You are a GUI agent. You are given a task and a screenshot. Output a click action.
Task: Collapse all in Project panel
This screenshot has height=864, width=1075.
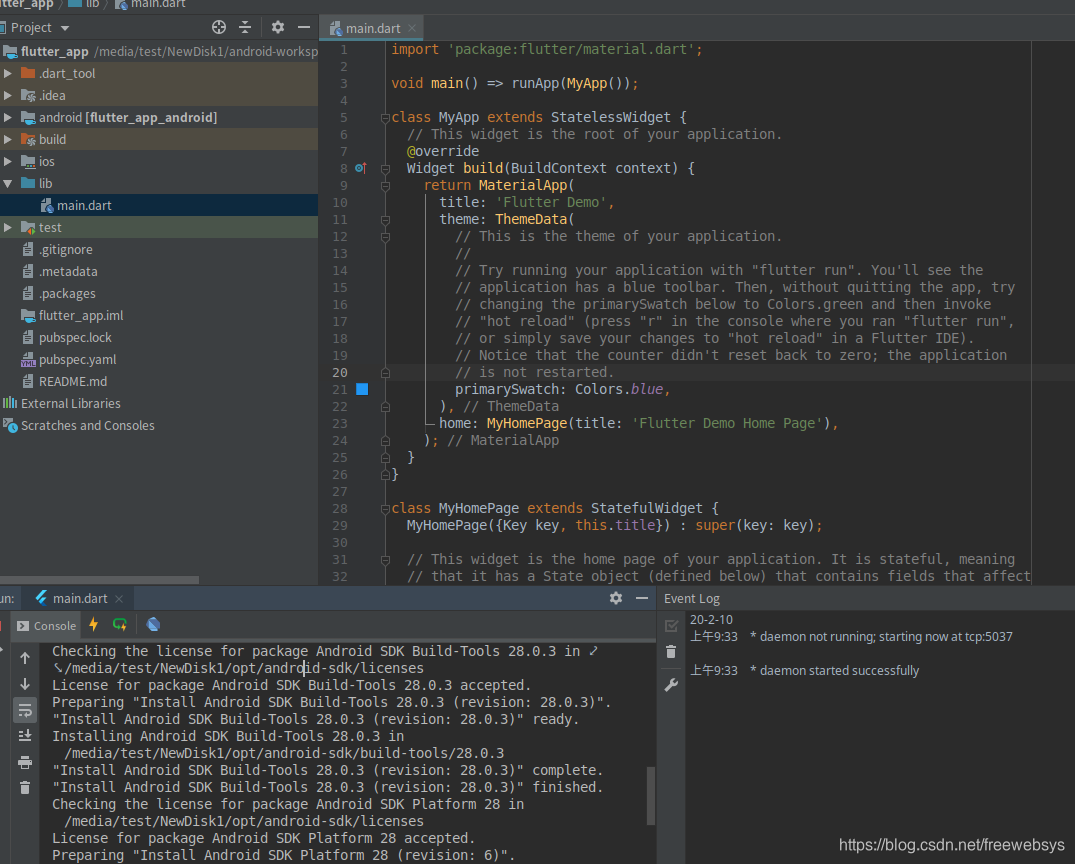point(245,27)
